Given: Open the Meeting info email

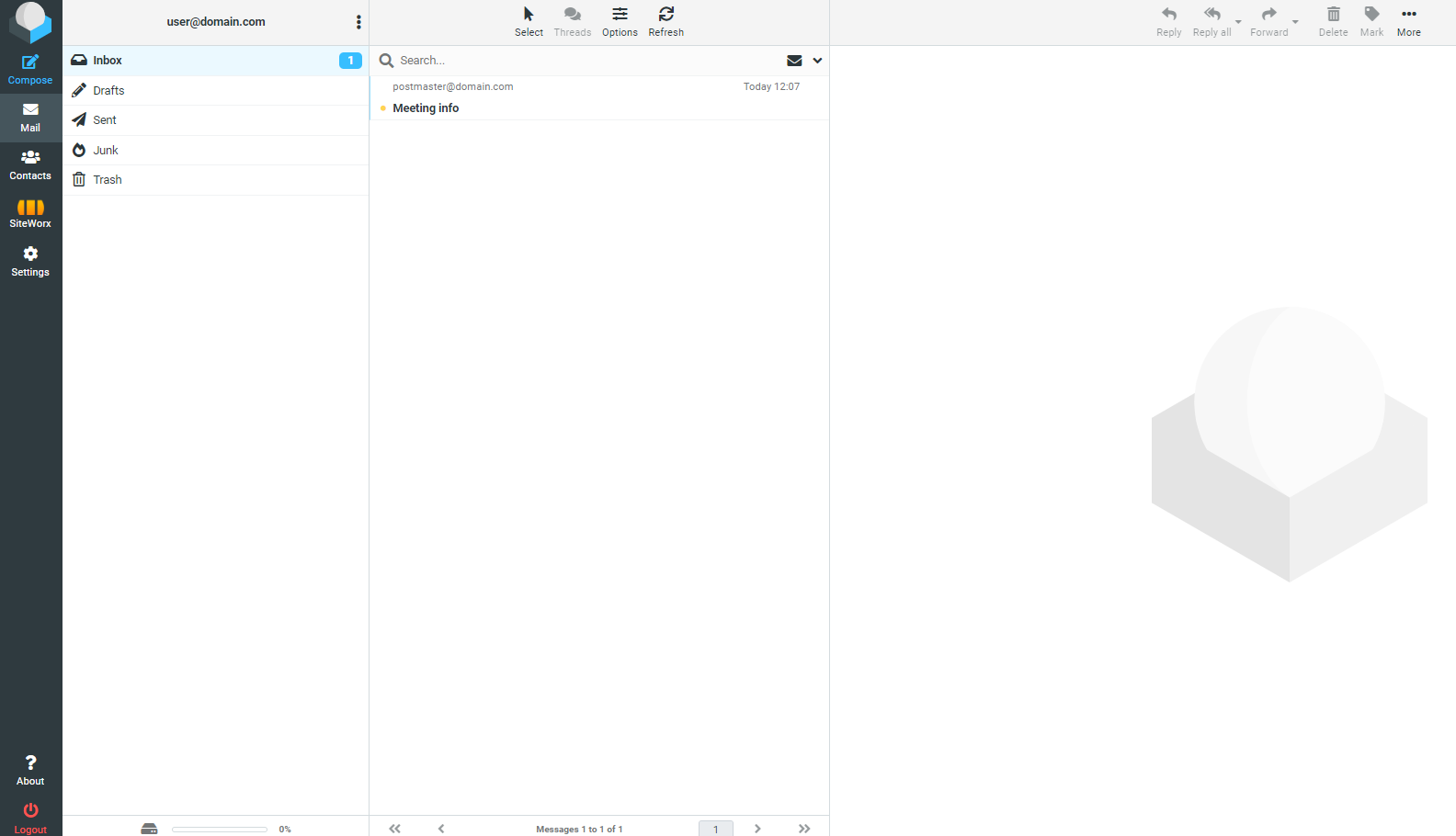Looking at the screenshot, I should coord(426,108).
